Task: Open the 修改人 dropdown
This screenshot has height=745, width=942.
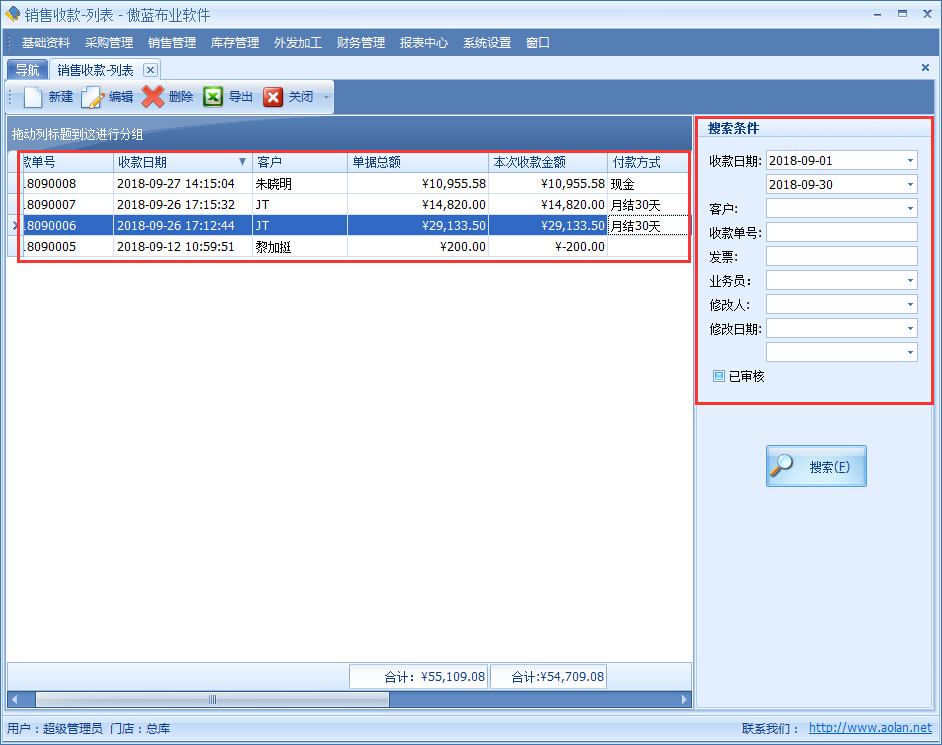Action: click(910, 305)
